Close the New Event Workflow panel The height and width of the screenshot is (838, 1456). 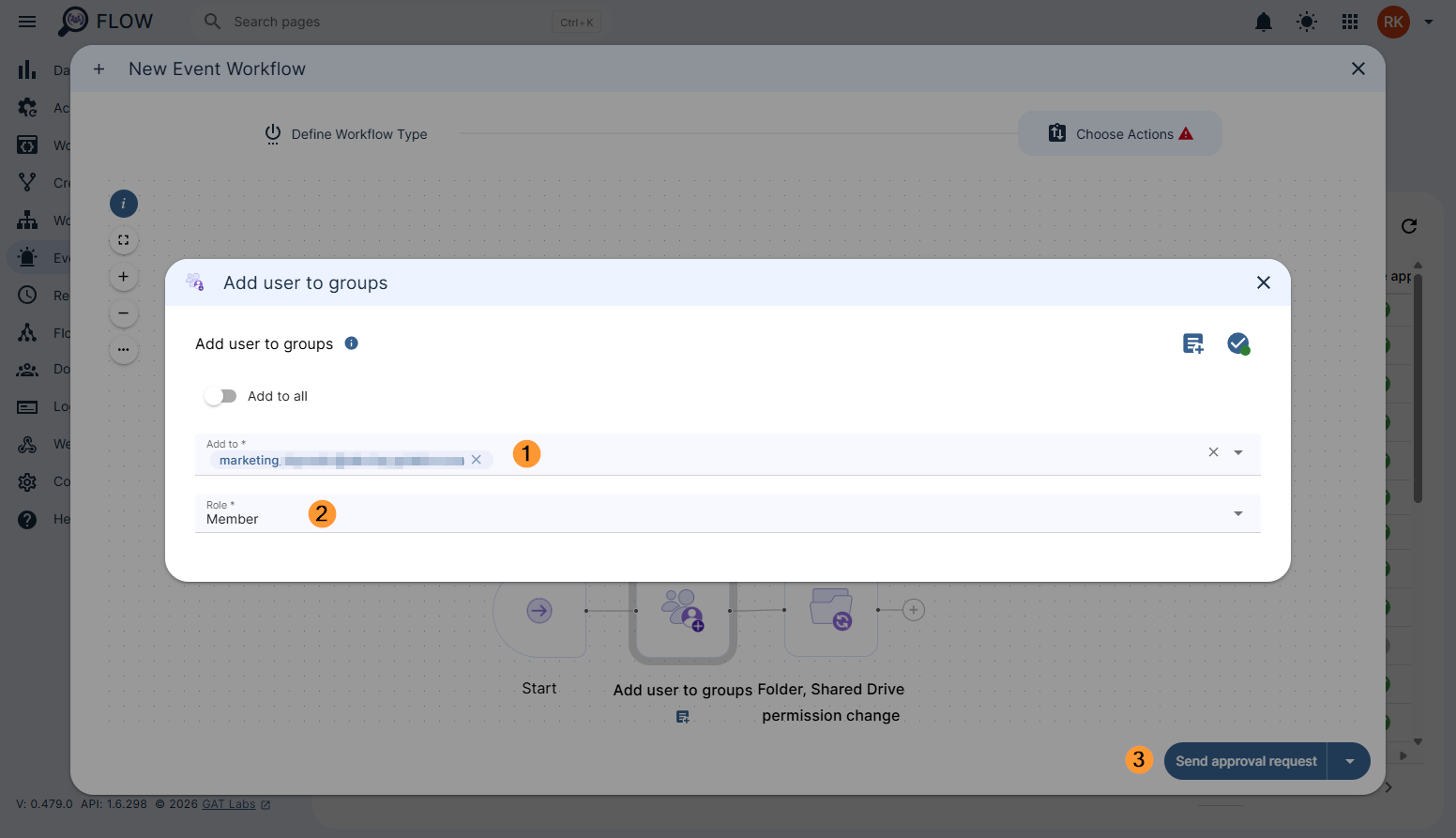1357,69
